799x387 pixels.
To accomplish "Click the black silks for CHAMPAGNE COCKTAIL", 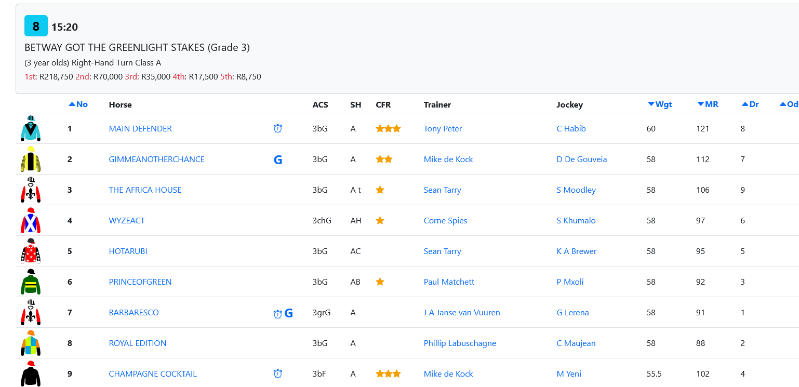I will 31,374.
